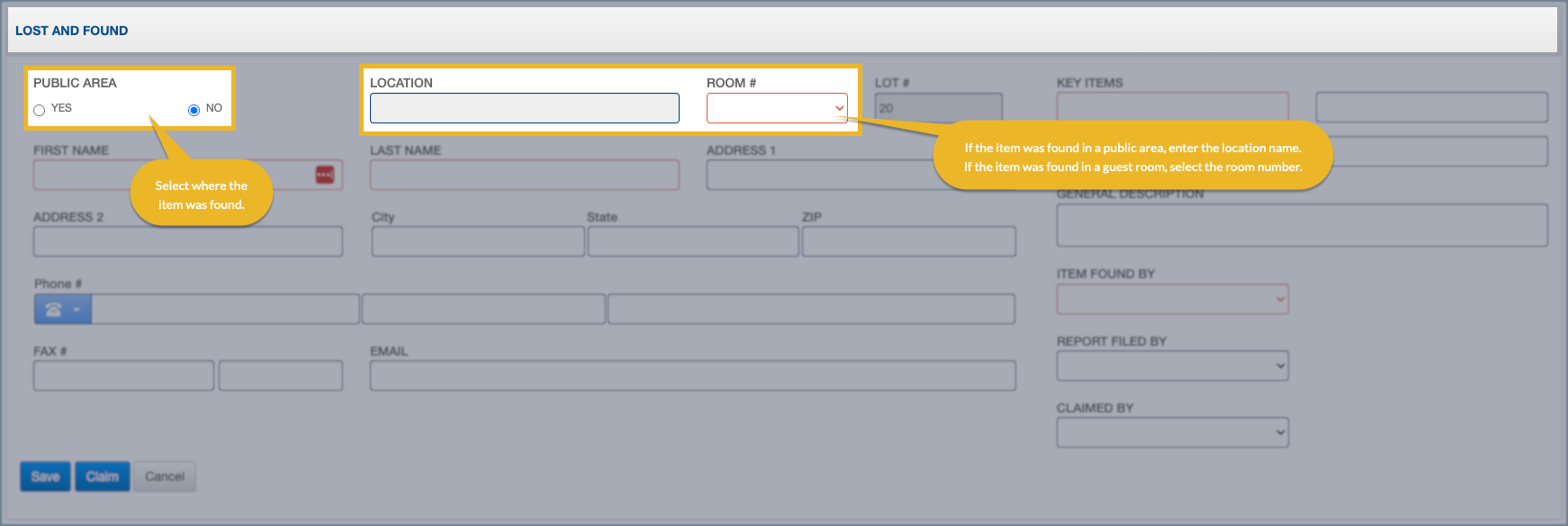Cancel the lost and found form
Viewport: 1568px width, 526px height.
click(x=165, y=476)
